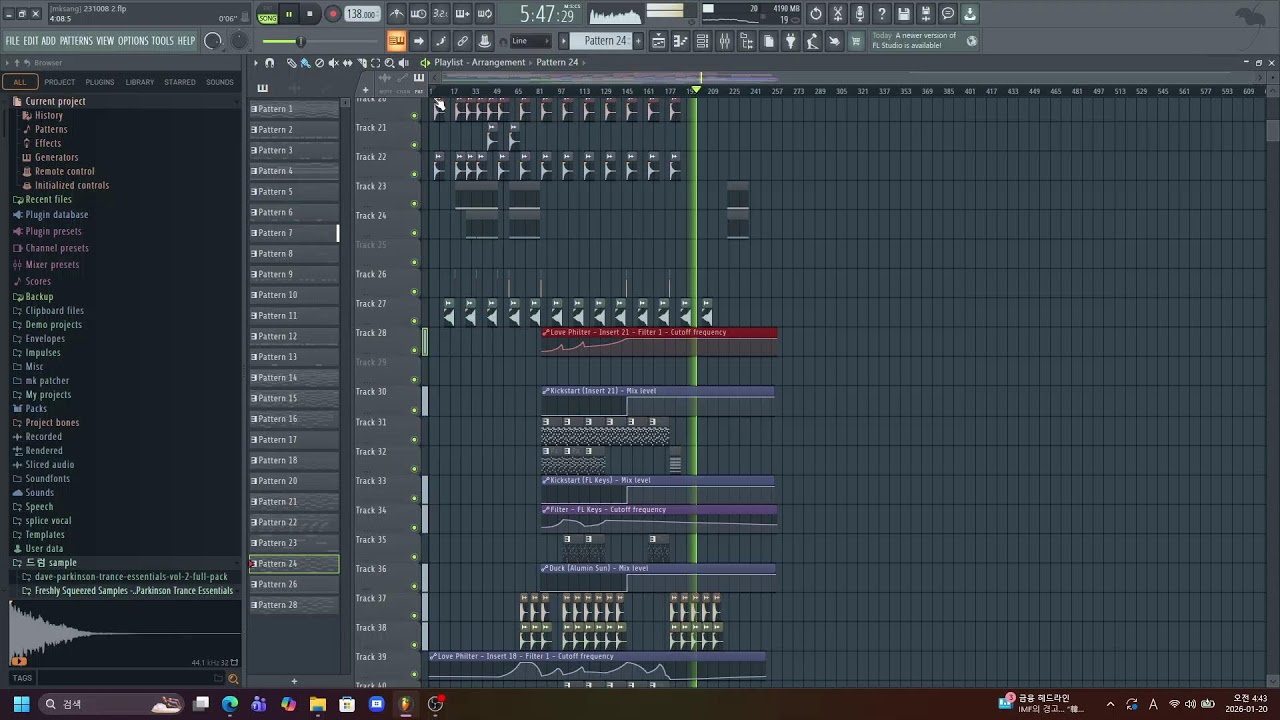
Task: Mute Track 31 via its green dot
Action: pyautogui.click(x=415, y=439)
